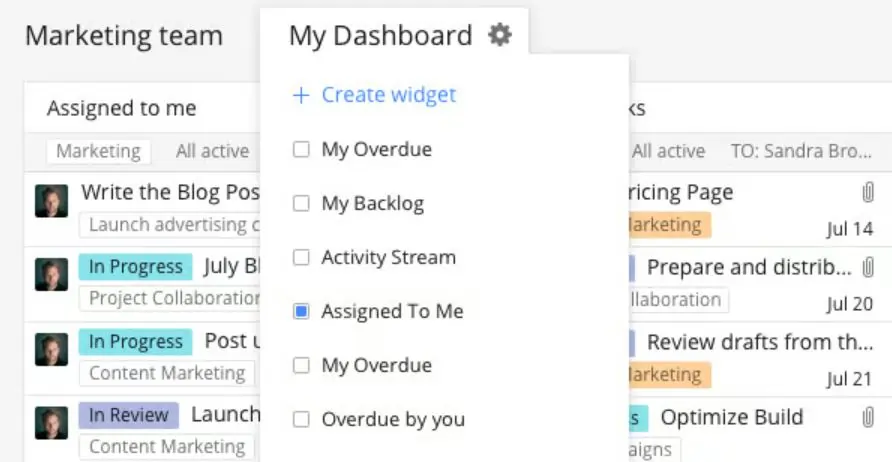Click the Create widget link
The height and width of the screenshot is (462, 892).
(x=374, y=95)
